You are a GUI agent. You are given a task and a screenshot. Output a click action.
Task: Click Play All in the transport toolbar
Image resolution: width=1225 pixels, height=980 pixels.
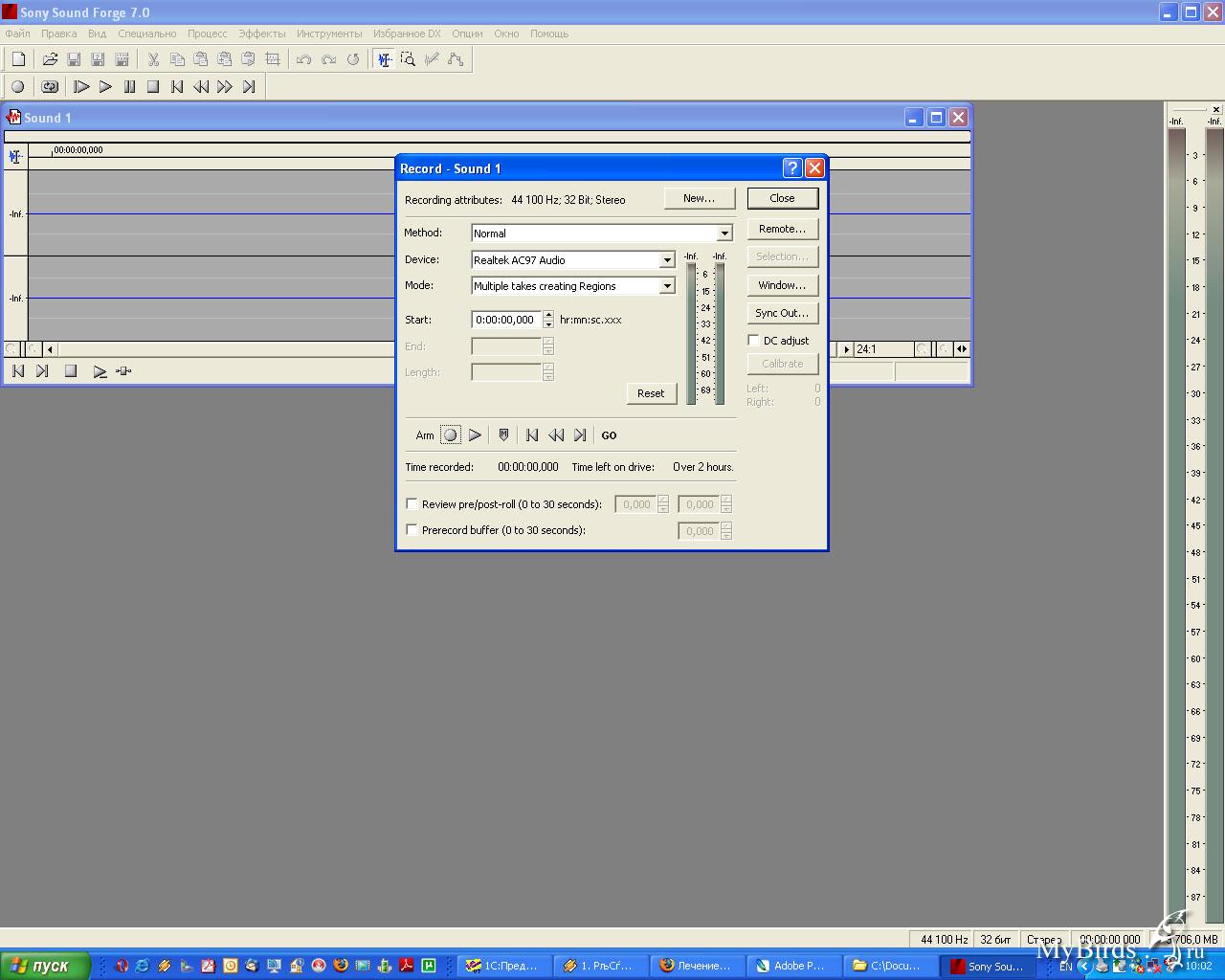81,87
